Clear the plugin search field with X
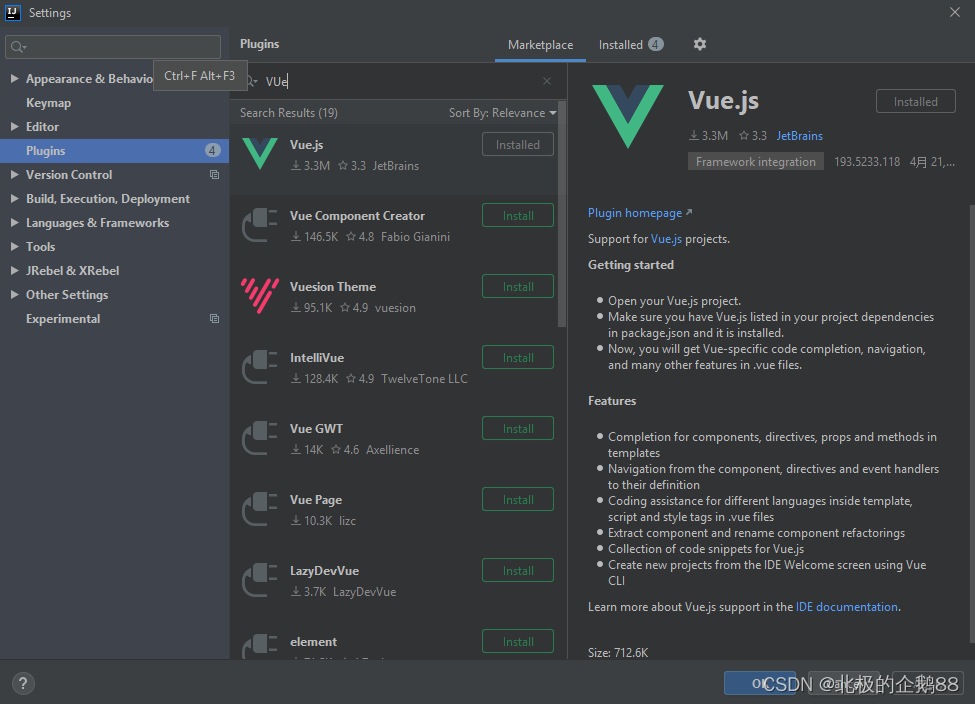The height and width of the screenshot is (704, 975). point(547,81)
